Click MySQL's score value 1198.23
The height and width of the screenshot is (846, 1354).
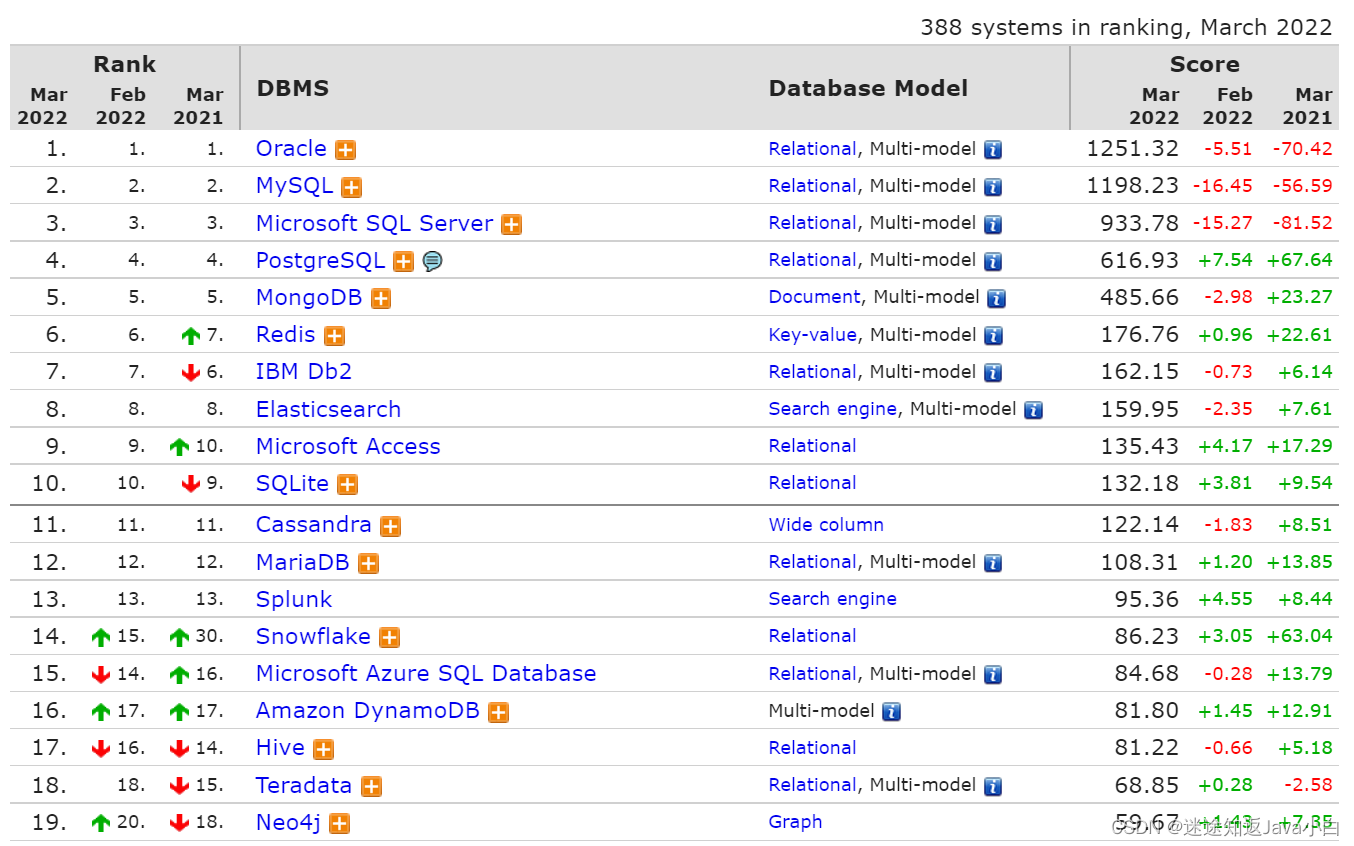[x=1133, y=186]
